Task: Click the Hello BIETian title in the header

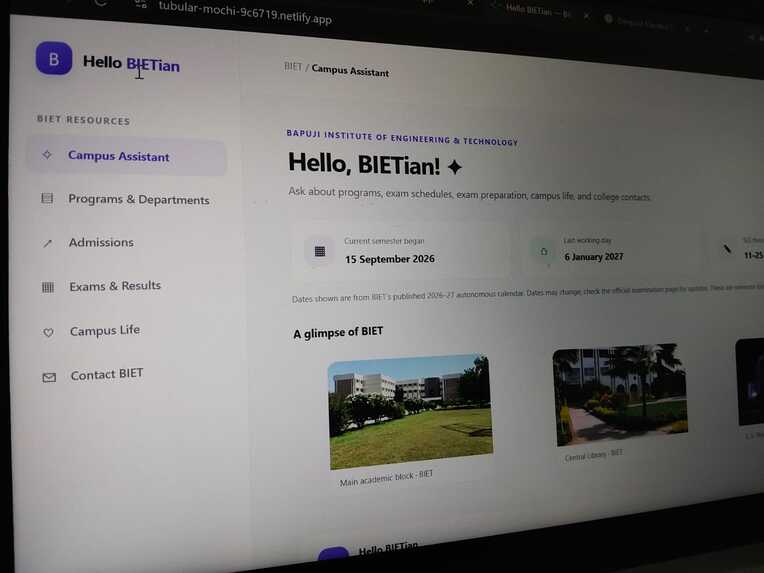Action: pos(131,63)
